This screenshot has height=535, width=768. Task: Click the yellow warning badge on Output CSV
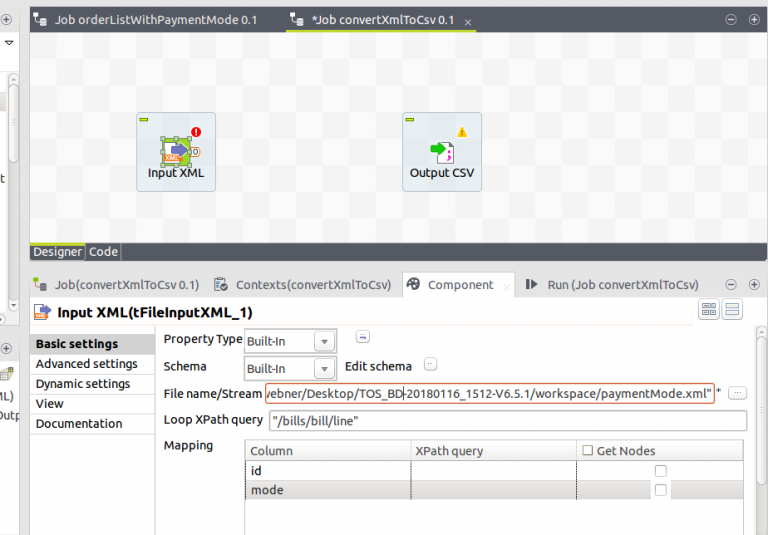tap(462, 131)
